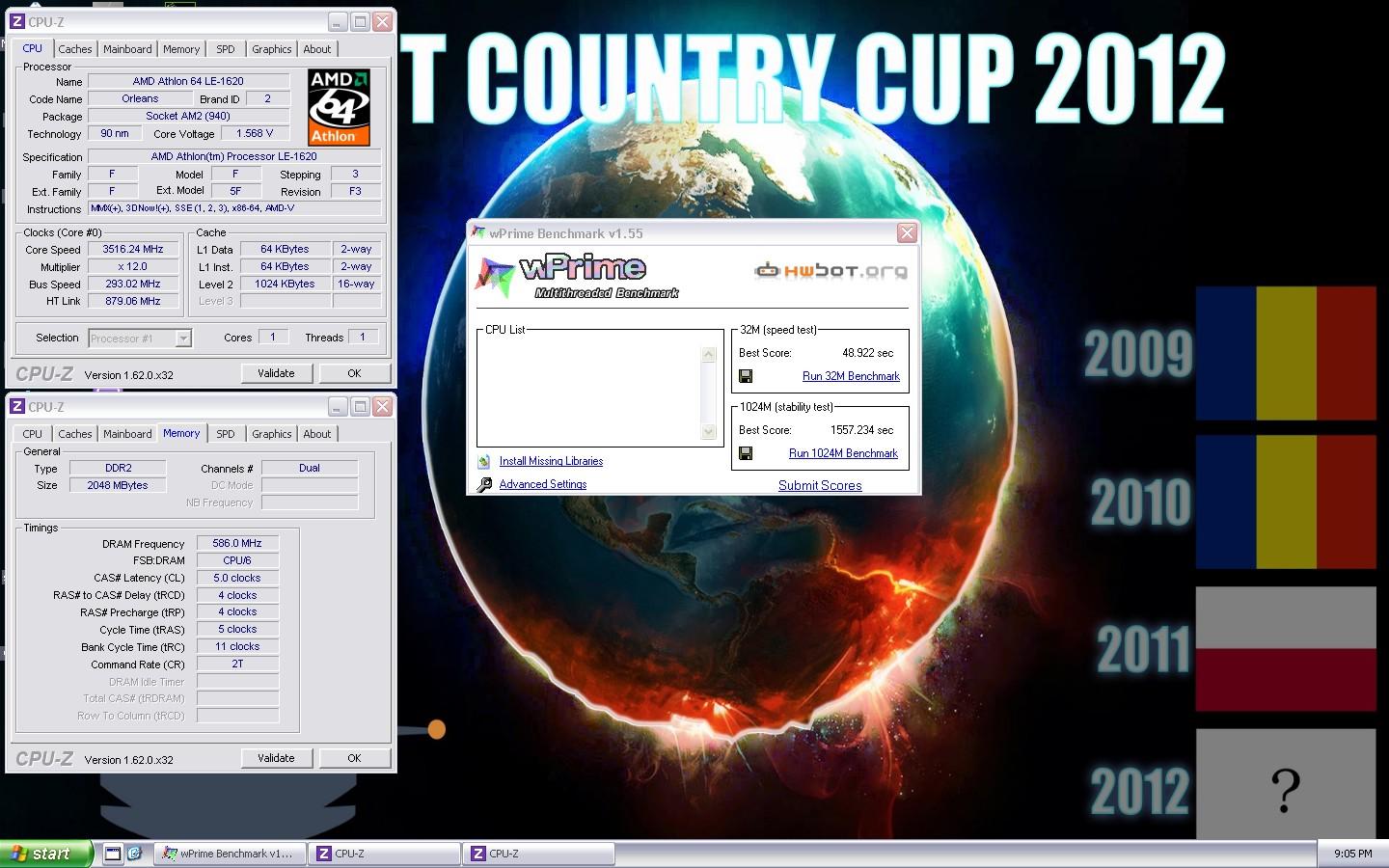Click the processor Name field AMD Athlon 64 LE-1620

188,81
